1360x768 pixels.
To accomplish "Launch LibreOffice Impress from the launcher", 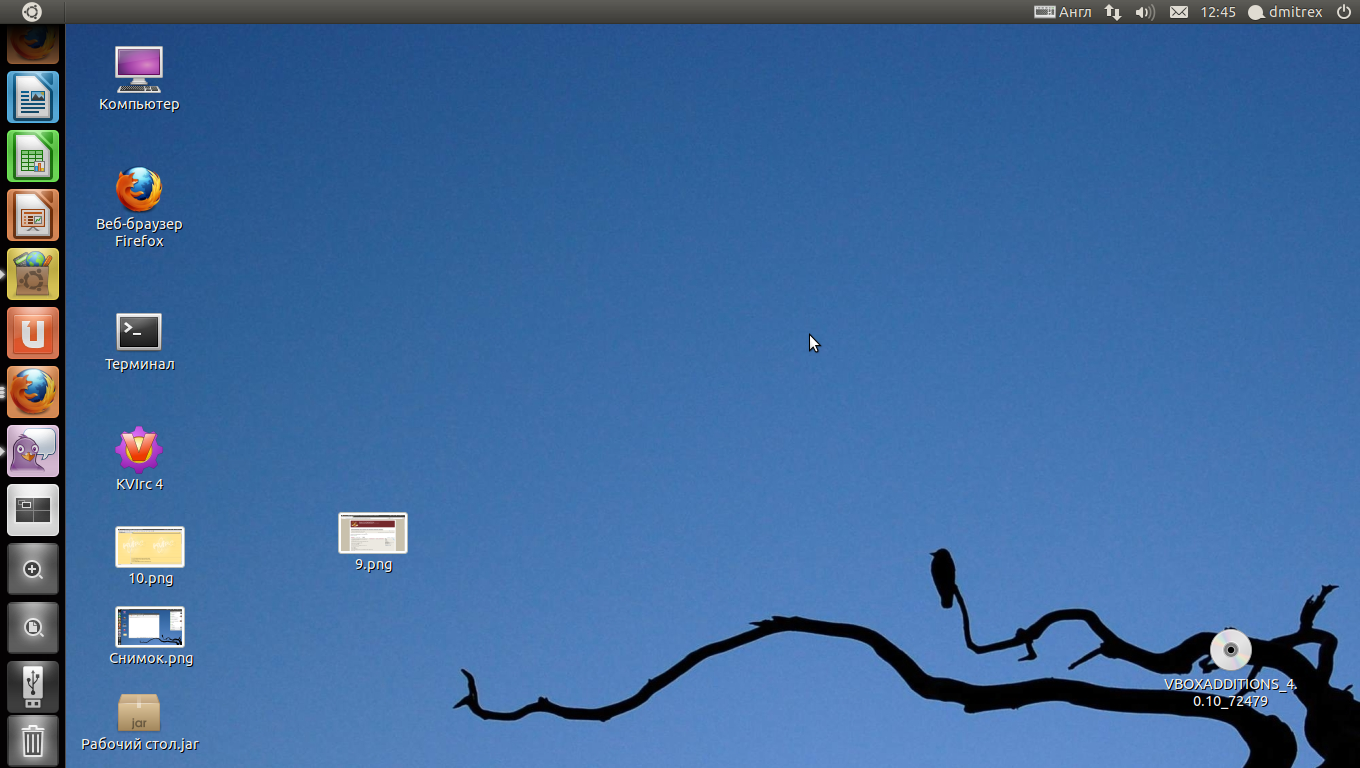I will pyautogui.click(x=33, y=215).
